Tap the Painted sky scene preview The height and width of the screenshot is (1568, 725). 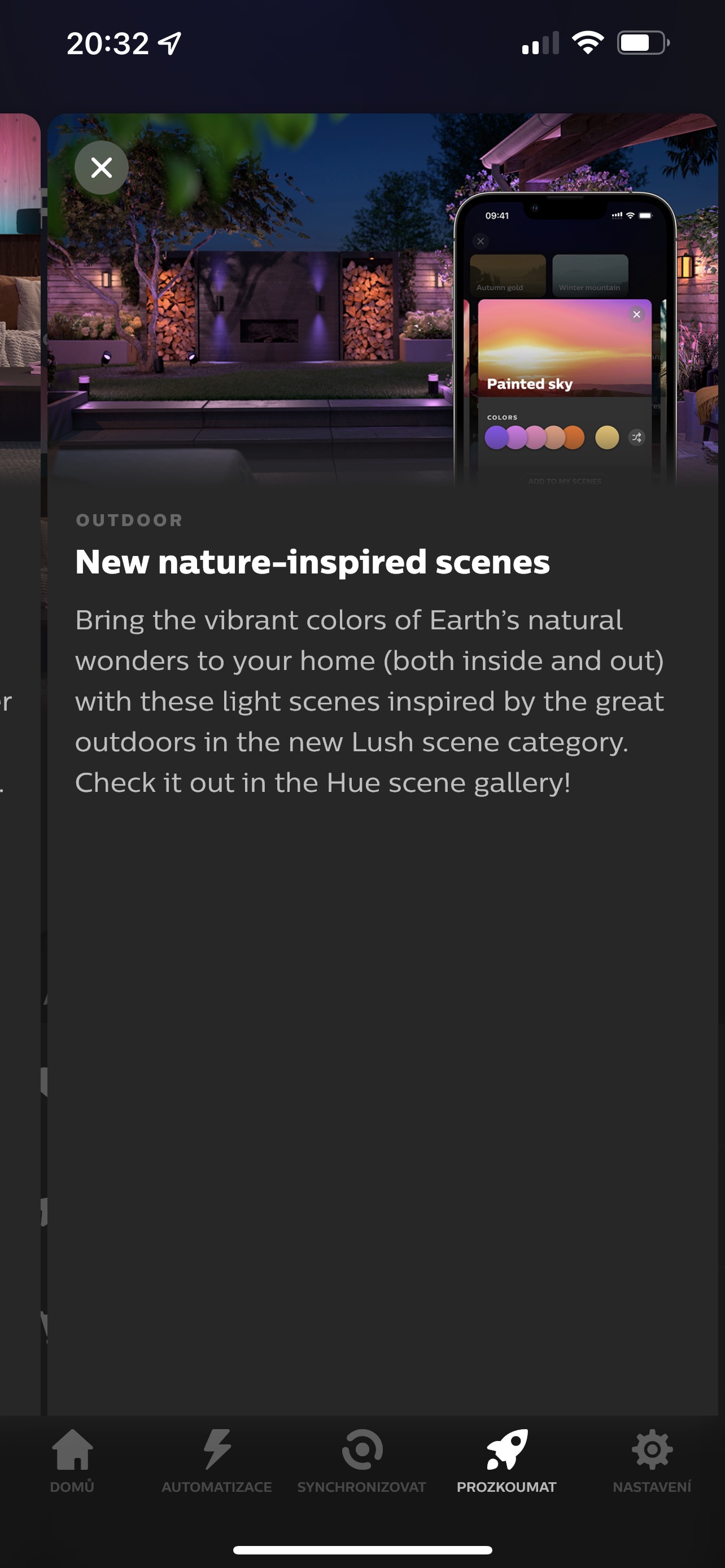coord(564,348)
